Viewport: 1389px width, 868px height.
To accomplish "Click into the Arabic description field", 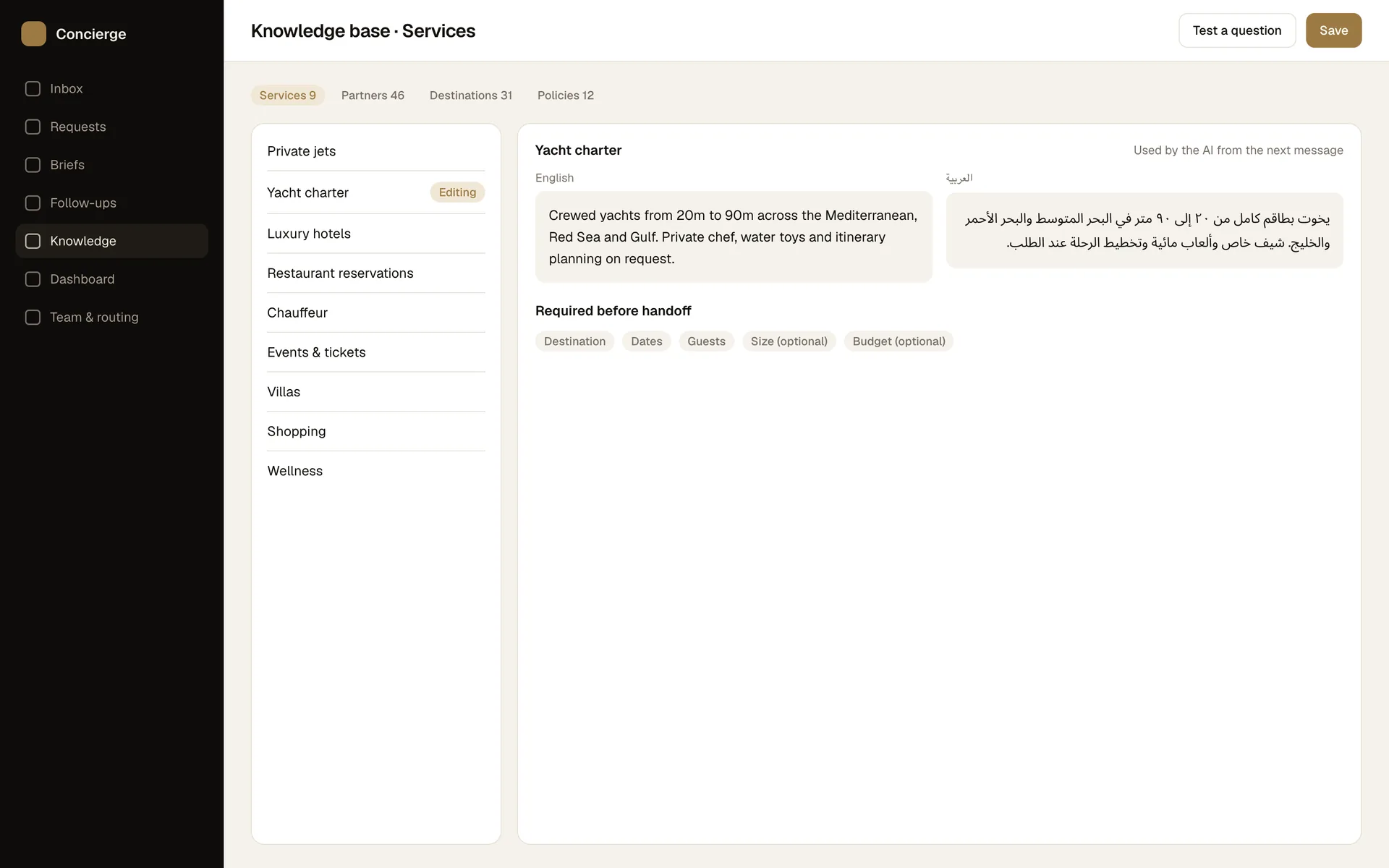I will tap(1144, 230).
